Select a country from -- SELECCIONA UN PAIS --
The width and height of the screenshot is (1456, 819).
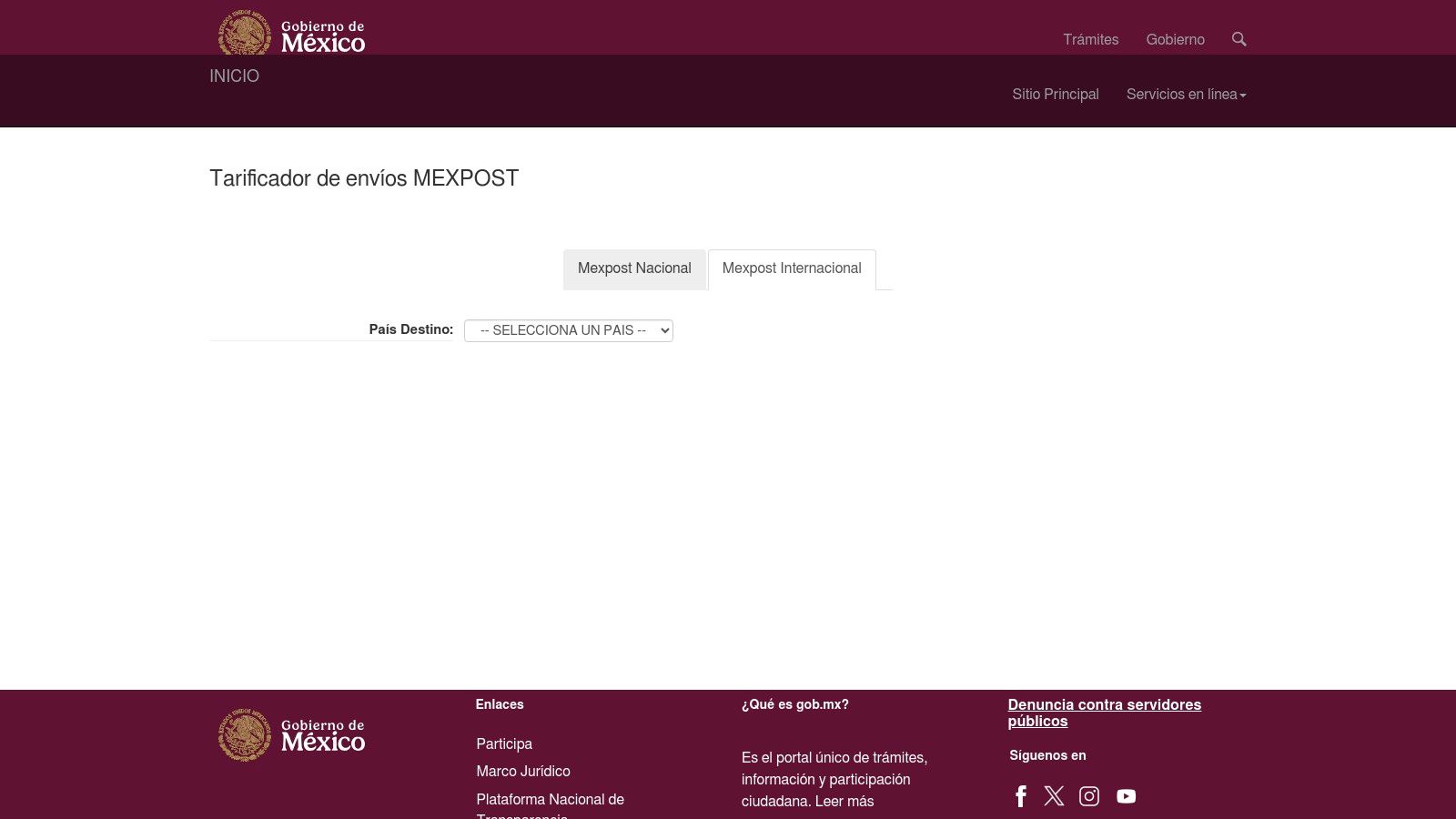click(568, 329)
